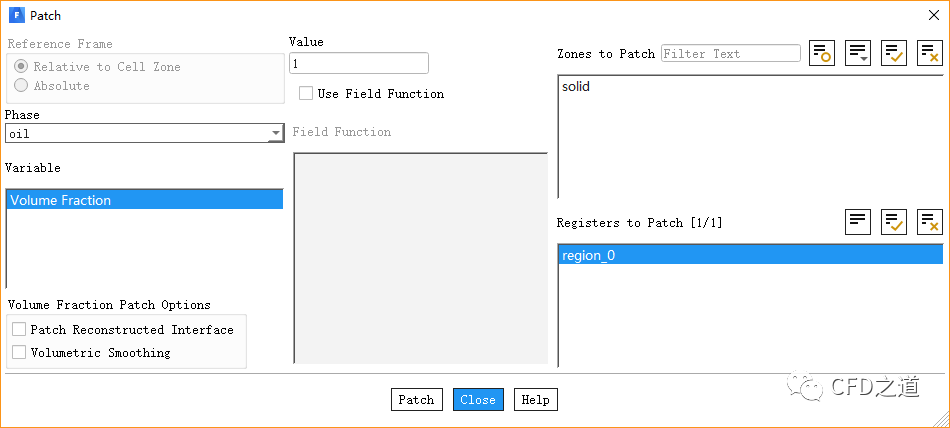Click the Value input field
Image resolution: width=950 pixels, height=428 pixels.
click(x=358, y=64)
